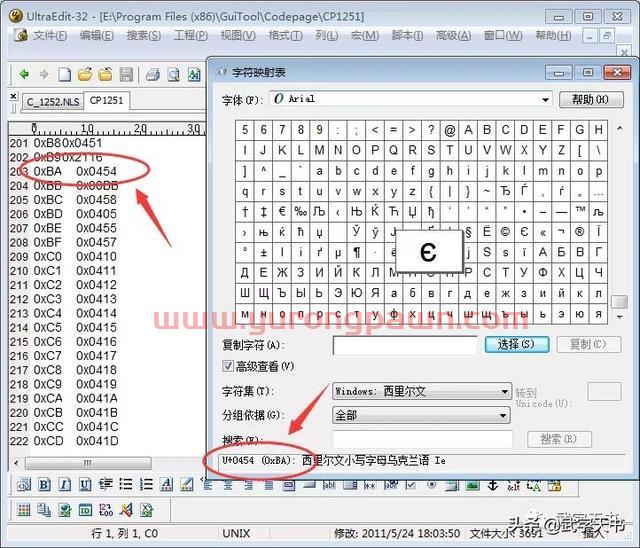Create a new file via blank page icon
Screen dimensions: 640x548
(64, 75)
